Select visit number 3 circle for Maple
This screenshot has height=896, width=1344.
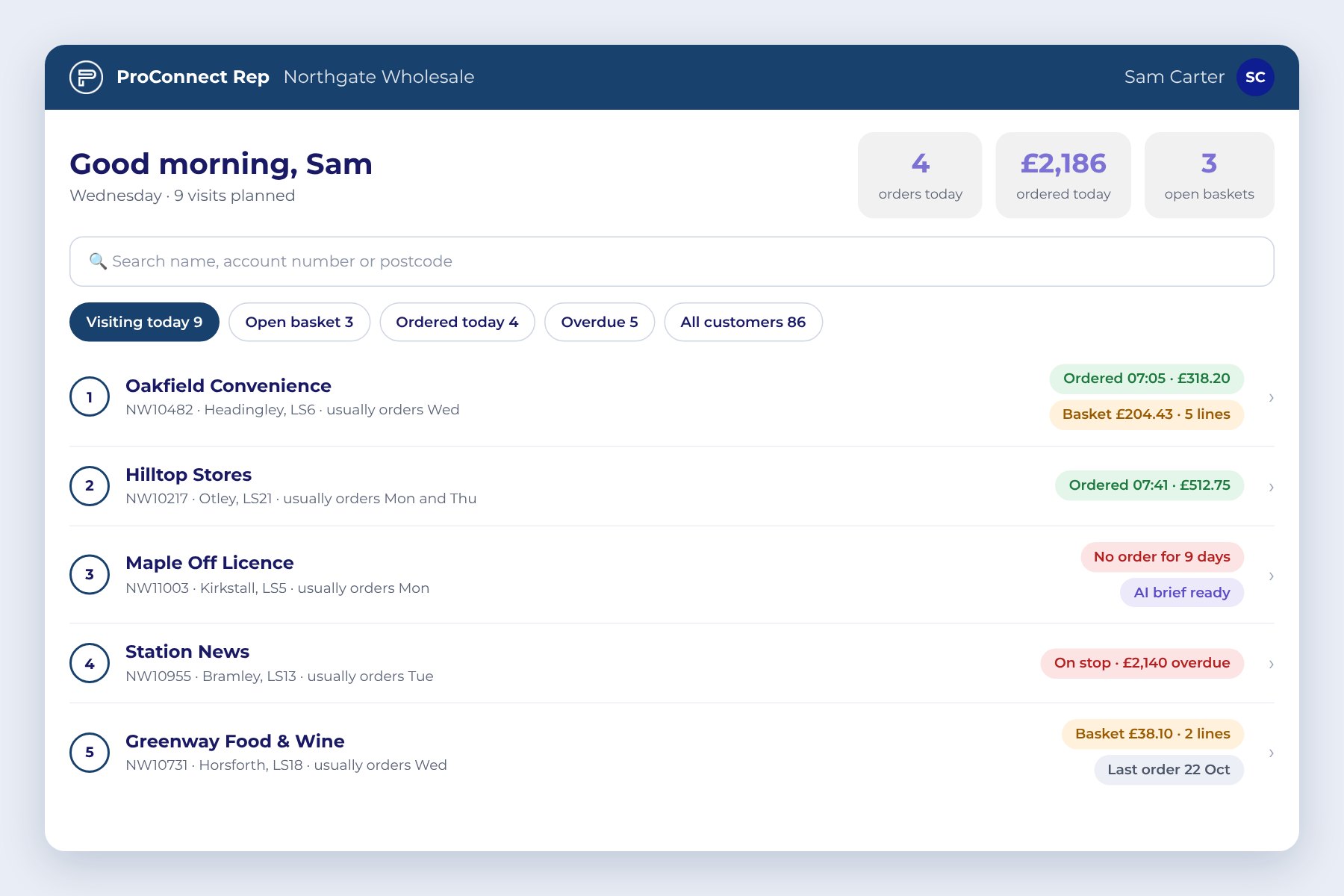coord(90,574)
